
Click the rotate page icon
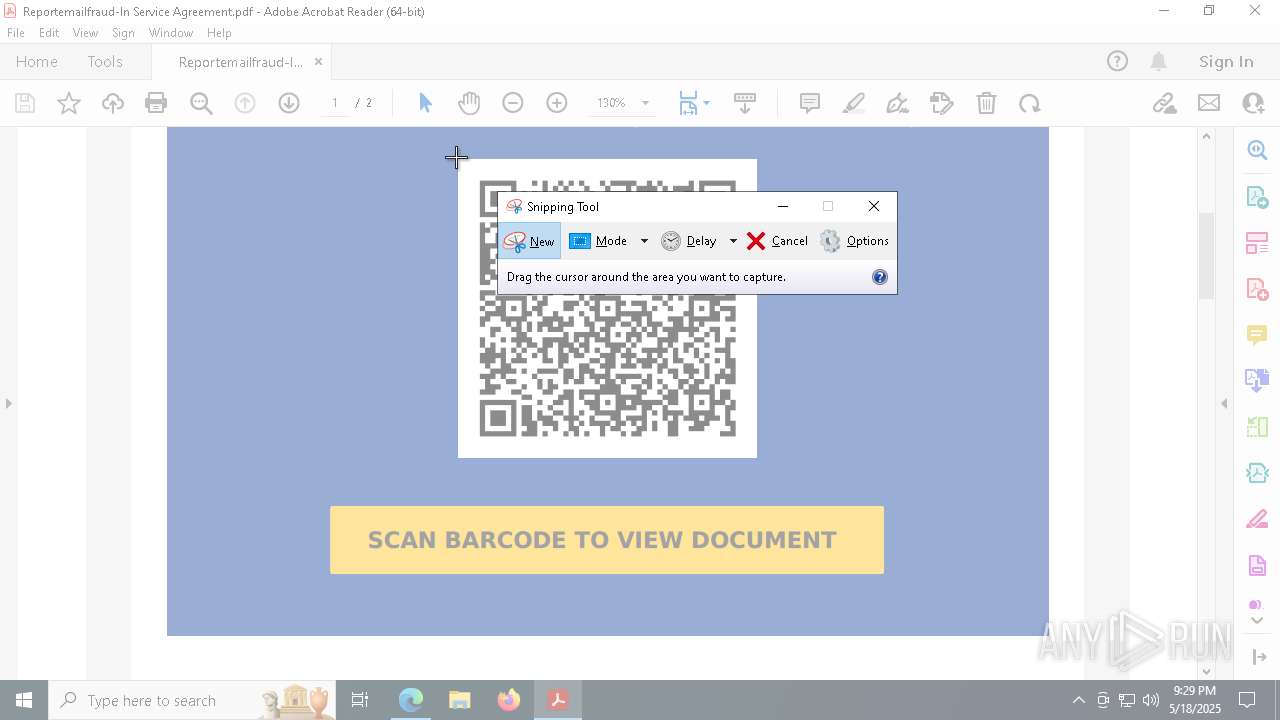click(x=1030, y=103)
